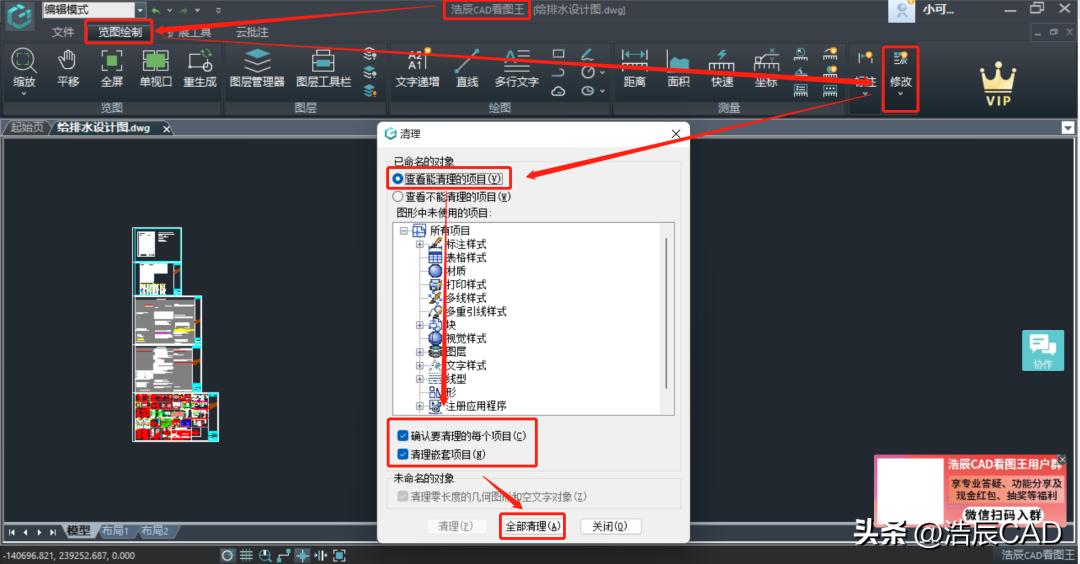Image resolution: width=1080 pixels, height=564 pixels.
Task: Open the 览图绘制 ribbon tab
Action: 120,32
